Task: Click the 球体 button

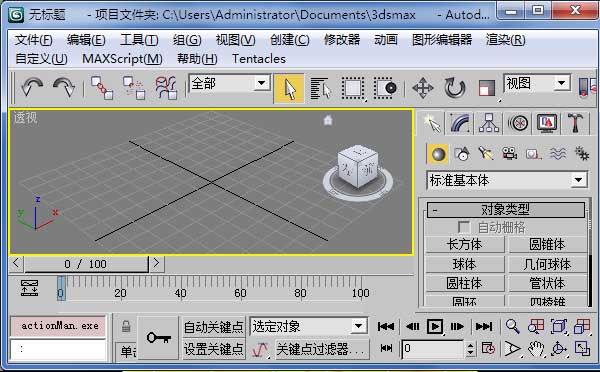Action: point(465,264)
